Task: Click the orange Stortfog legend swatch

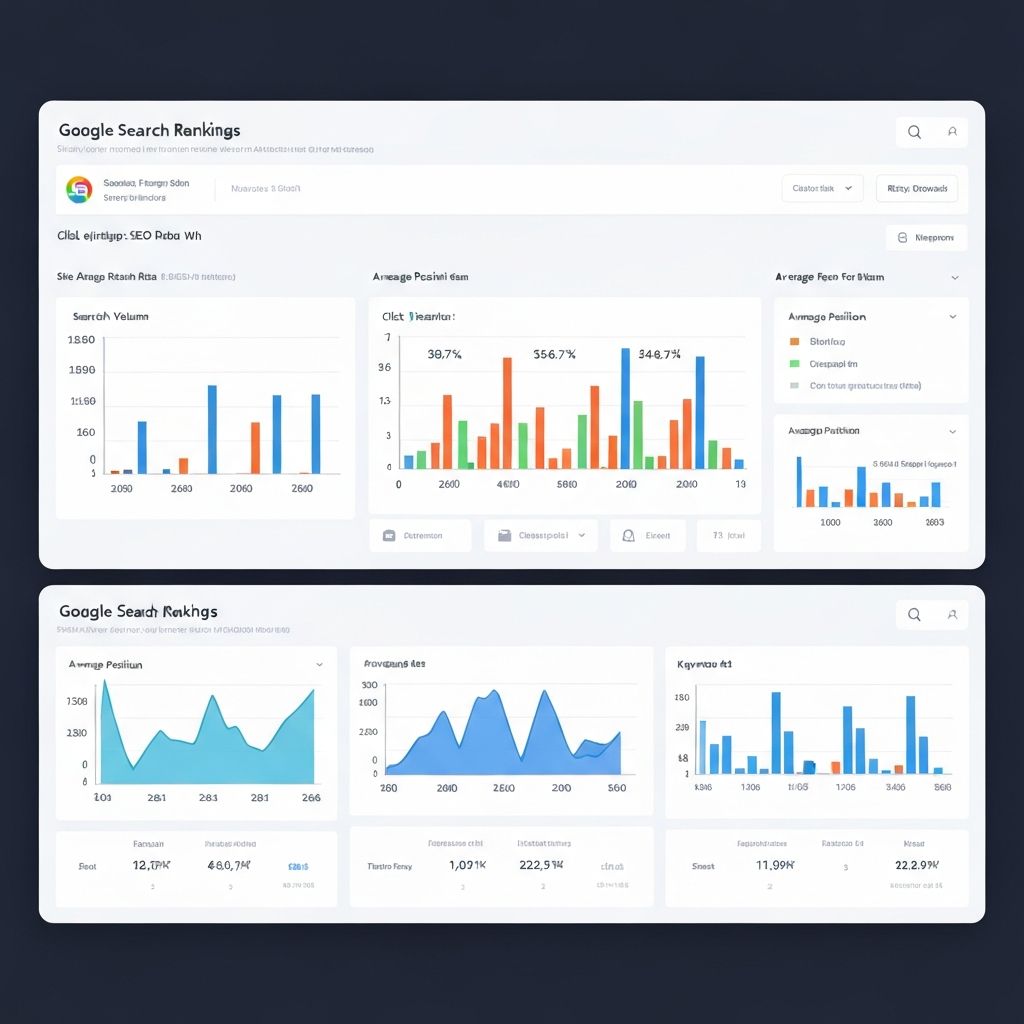Action: (794, 342)
